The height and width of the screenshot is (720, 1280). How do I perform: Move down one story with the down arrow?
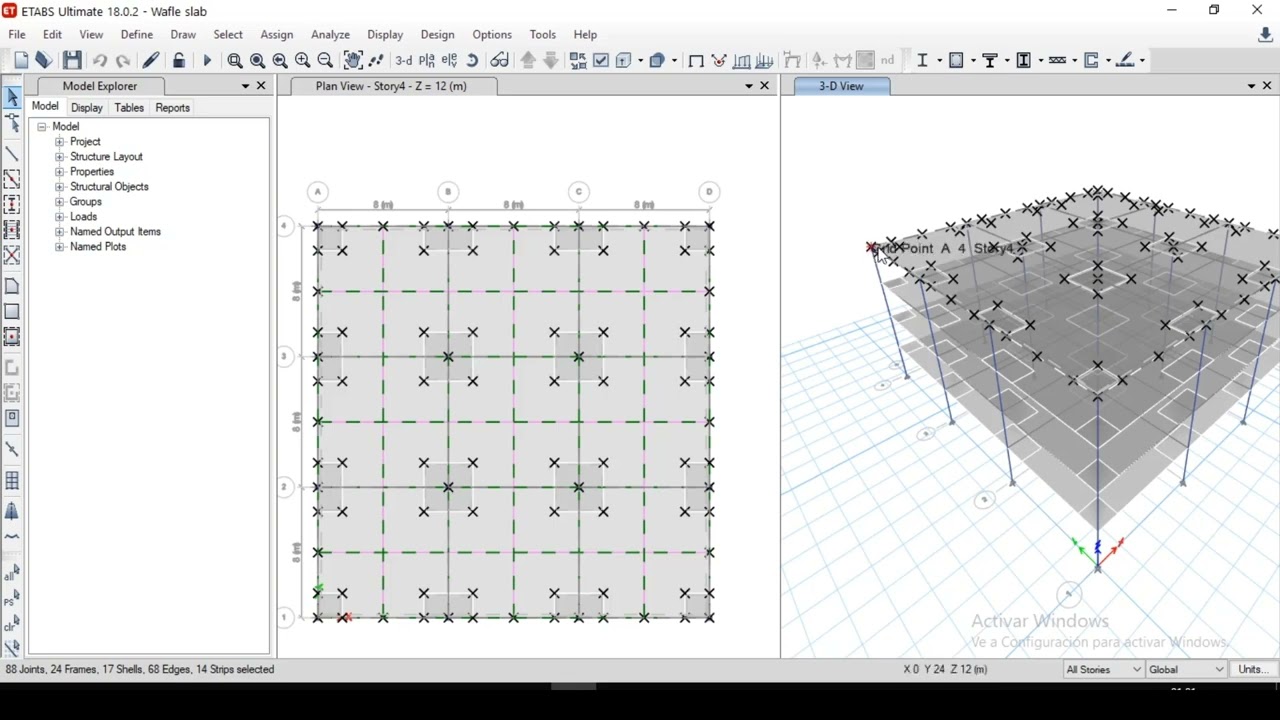(x=550, y=60)
